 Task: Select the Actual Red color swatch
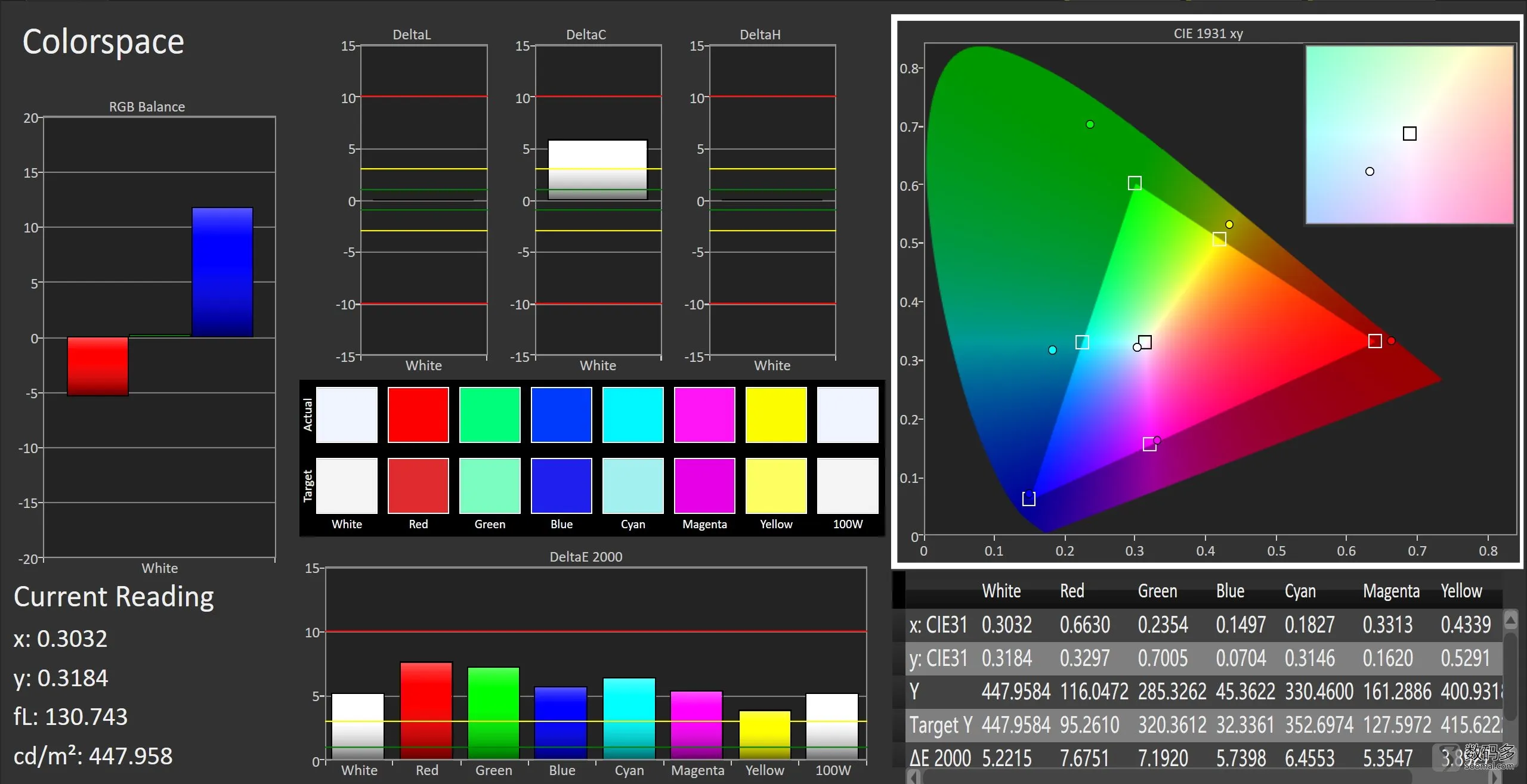point(418,415)
